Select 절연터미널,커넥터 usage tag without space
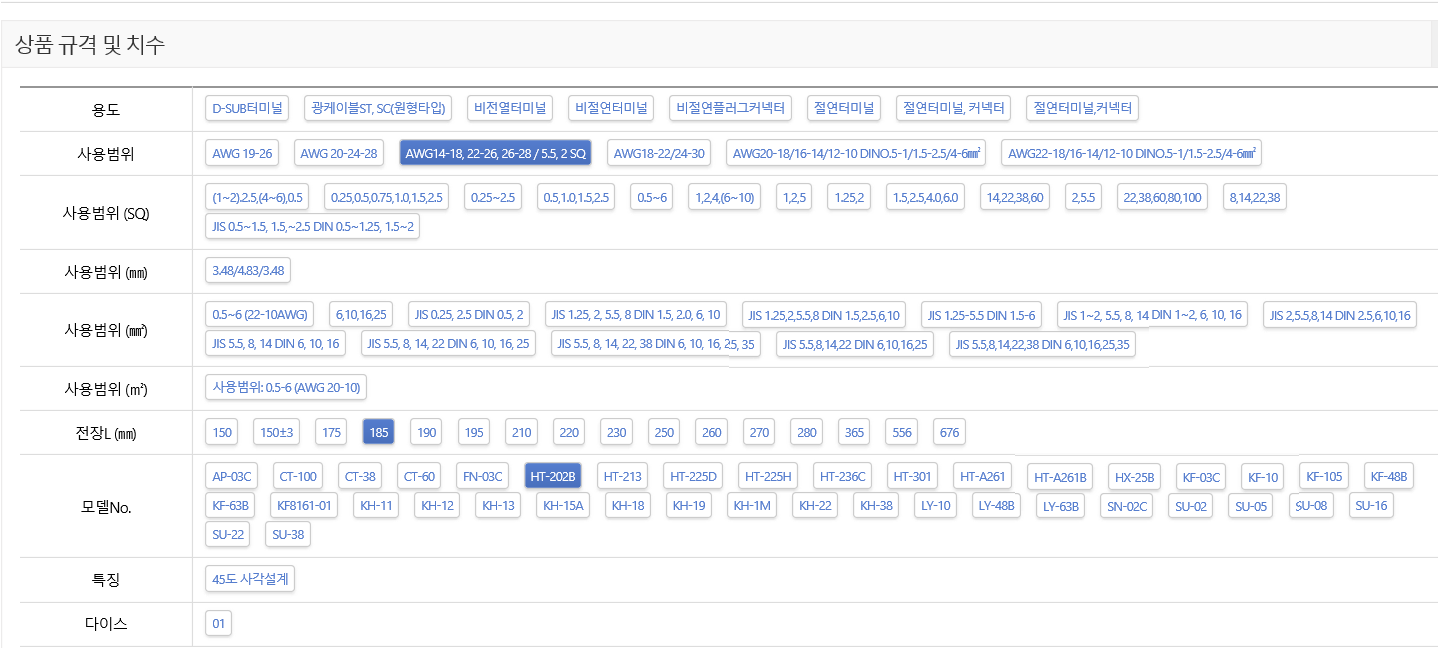The width and height of the screenshot is (1438, 648). click(x=1083, y=108)
